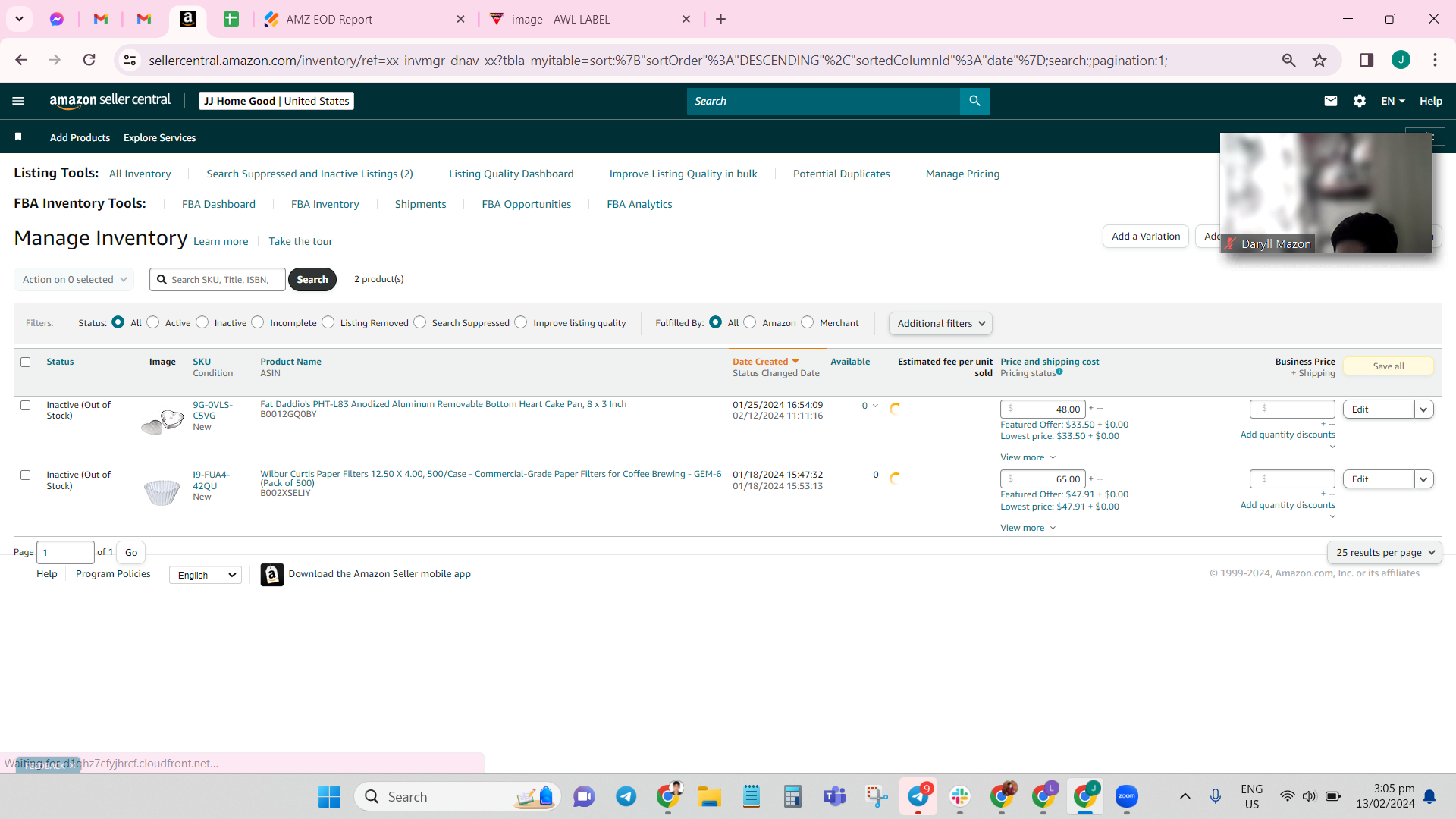
Task: Open Zoom from the taskbar
Action: (1127, 796)
